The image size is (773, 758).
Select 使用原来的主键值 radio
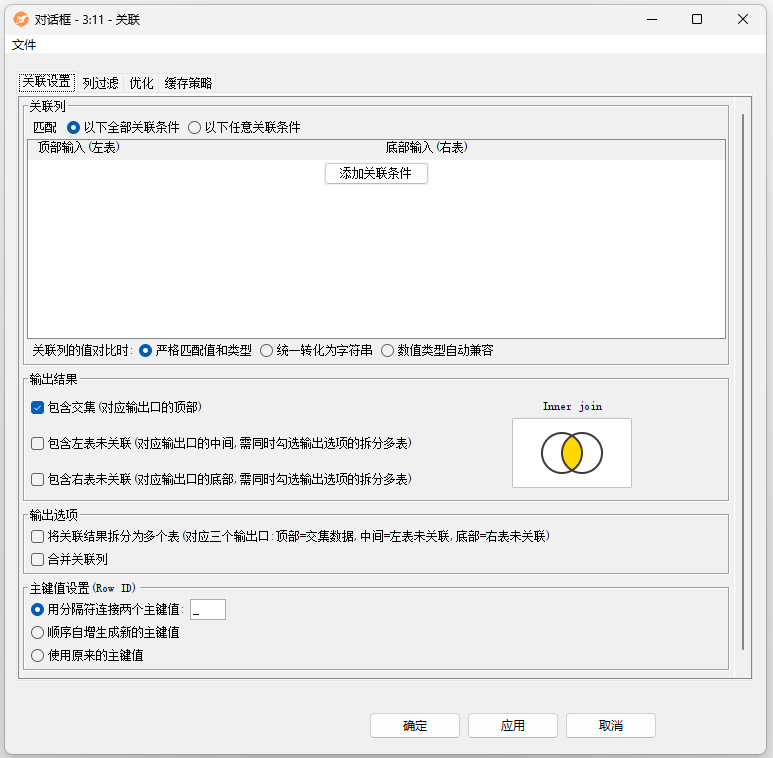point(37,655)
